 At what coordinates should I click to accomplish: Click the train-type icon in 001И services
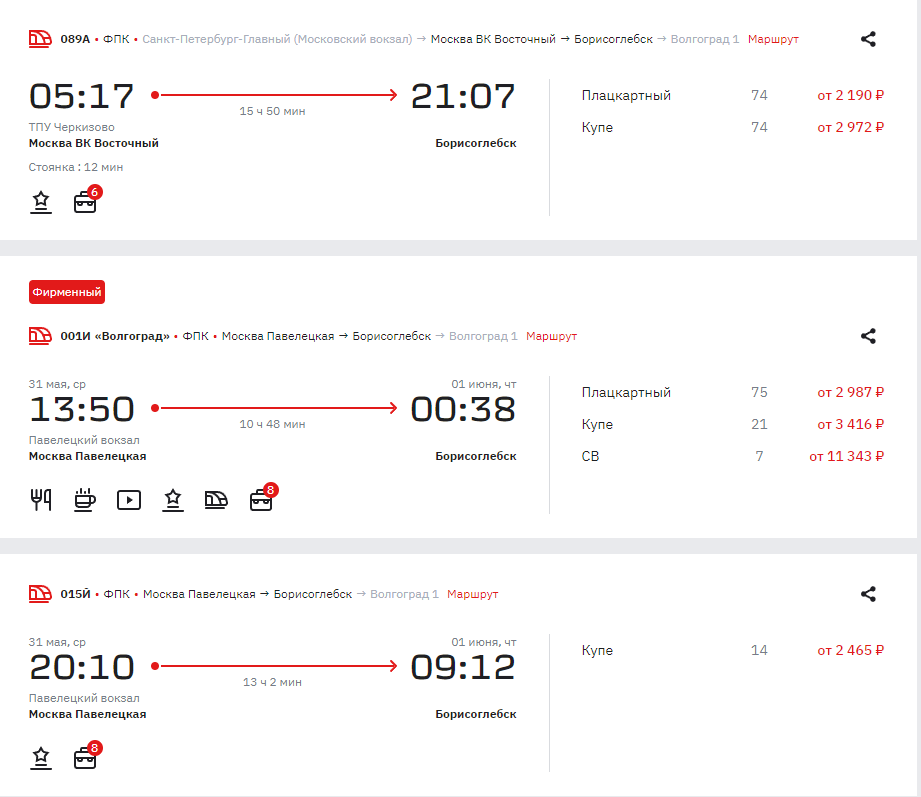pyautogui.click(x=216, y=500)
